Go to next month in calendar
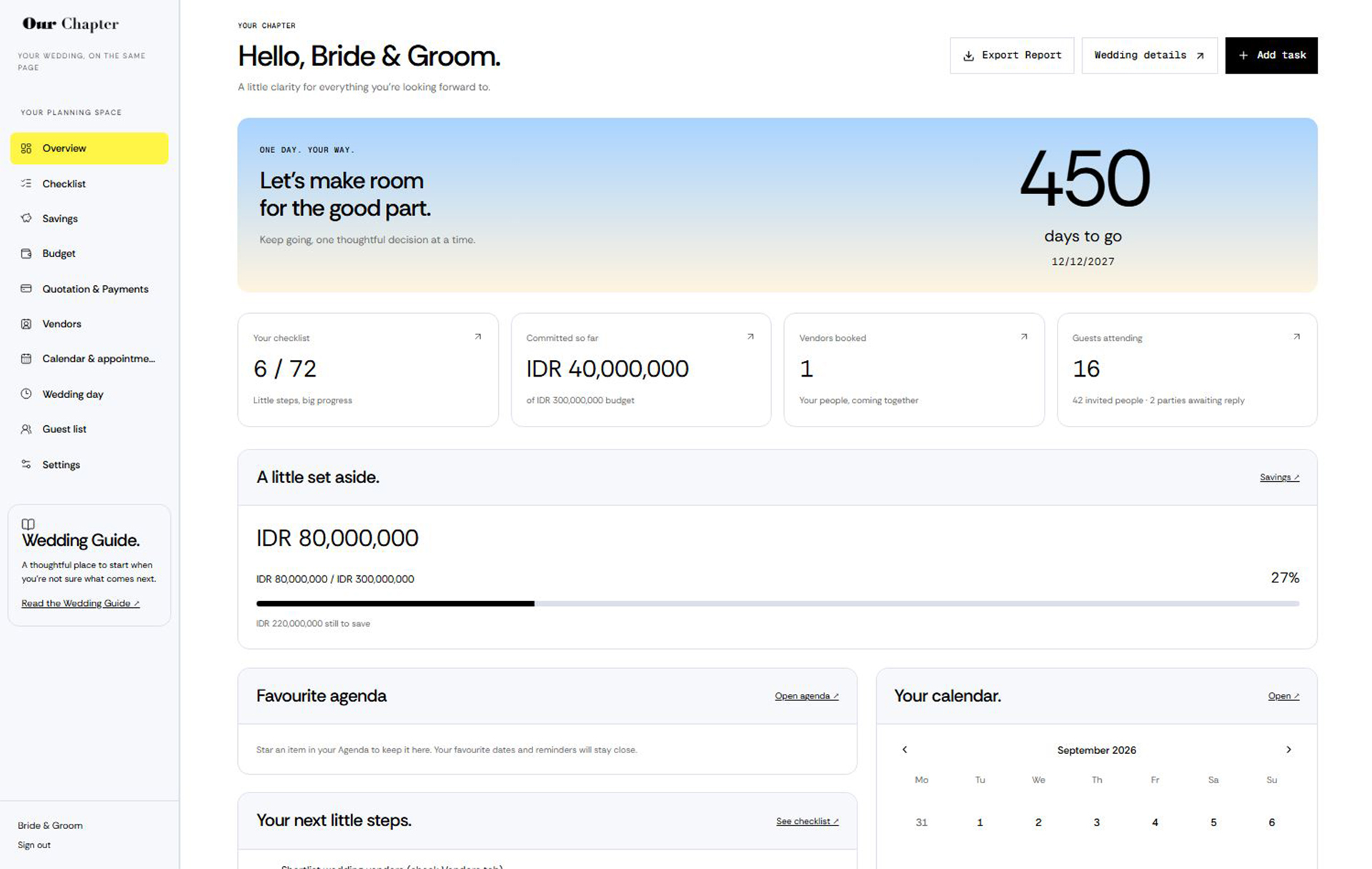 point(1288,750)
